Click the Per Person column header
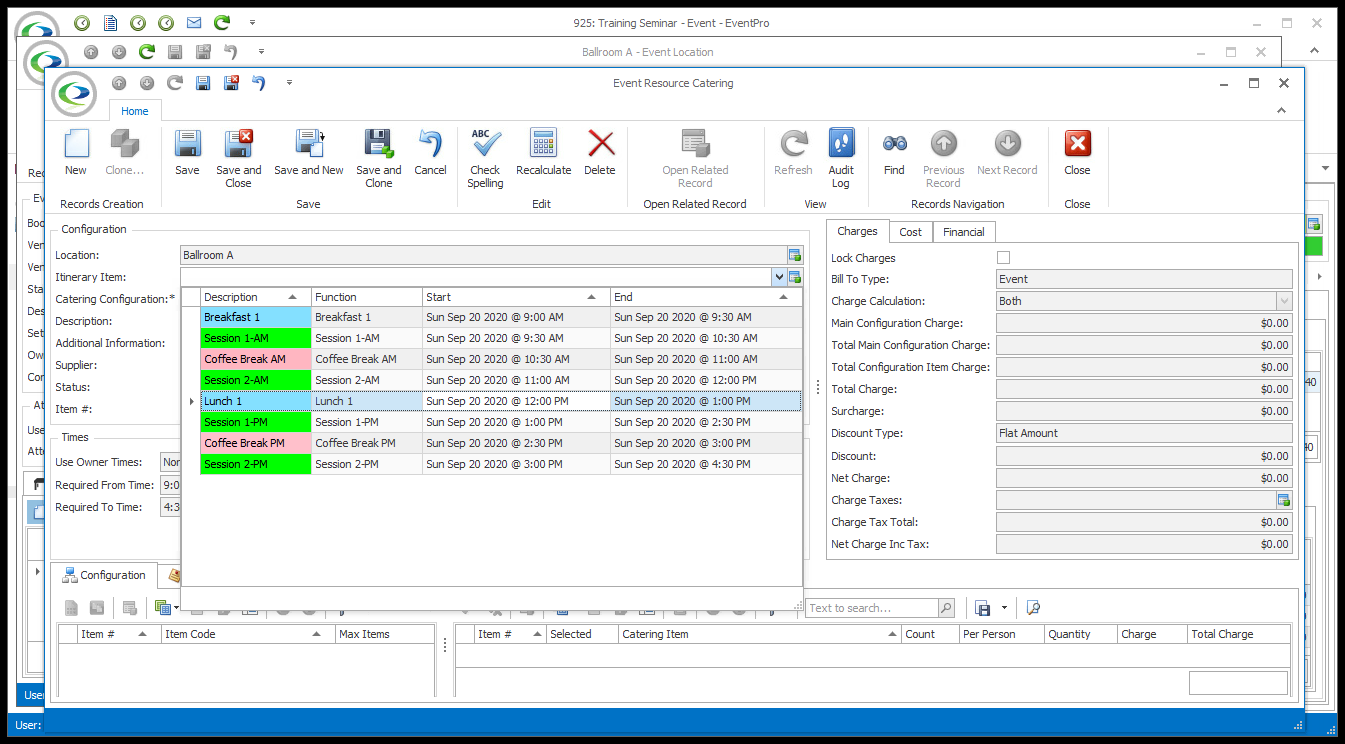 [x=1001, y=634]
